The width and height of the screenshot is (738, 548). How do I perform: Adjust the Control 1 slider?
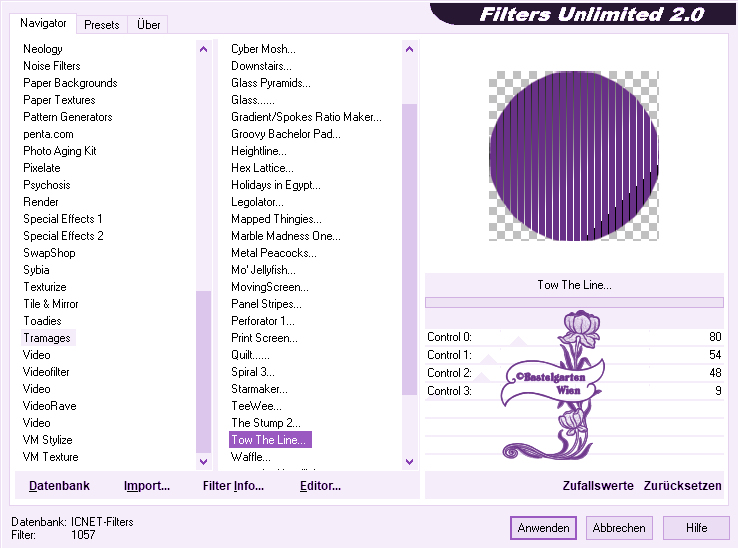489,359
